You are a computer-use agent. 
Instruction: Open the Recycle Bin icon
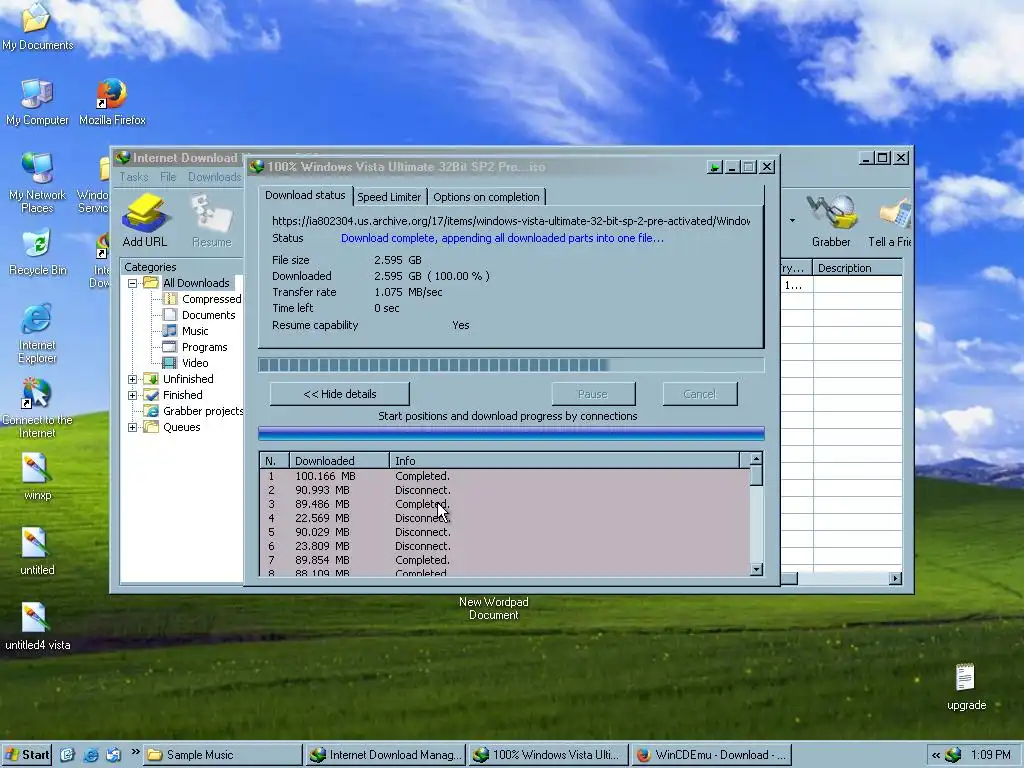(37, 252)
